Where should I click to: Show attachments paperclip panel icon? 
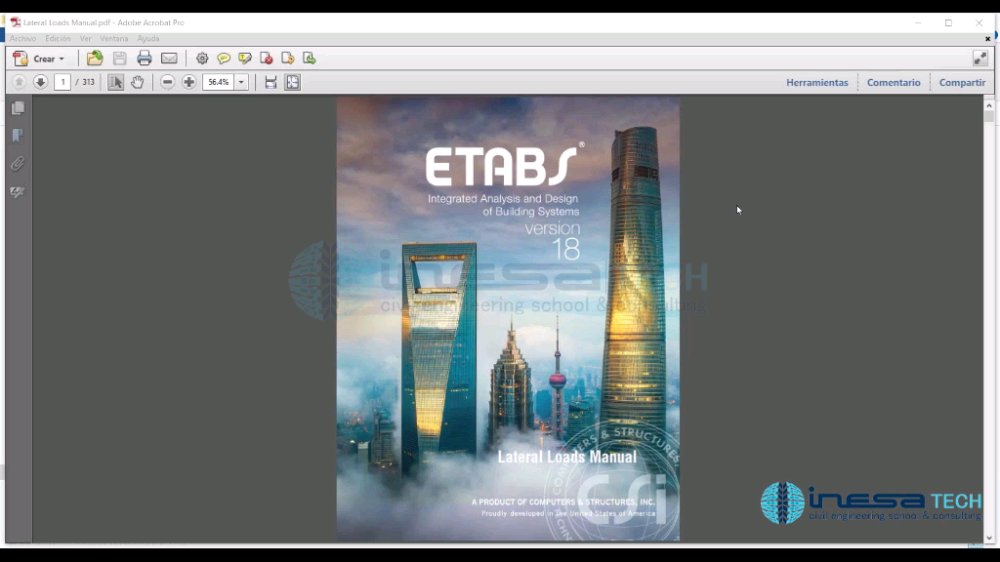tap(18, 163)
